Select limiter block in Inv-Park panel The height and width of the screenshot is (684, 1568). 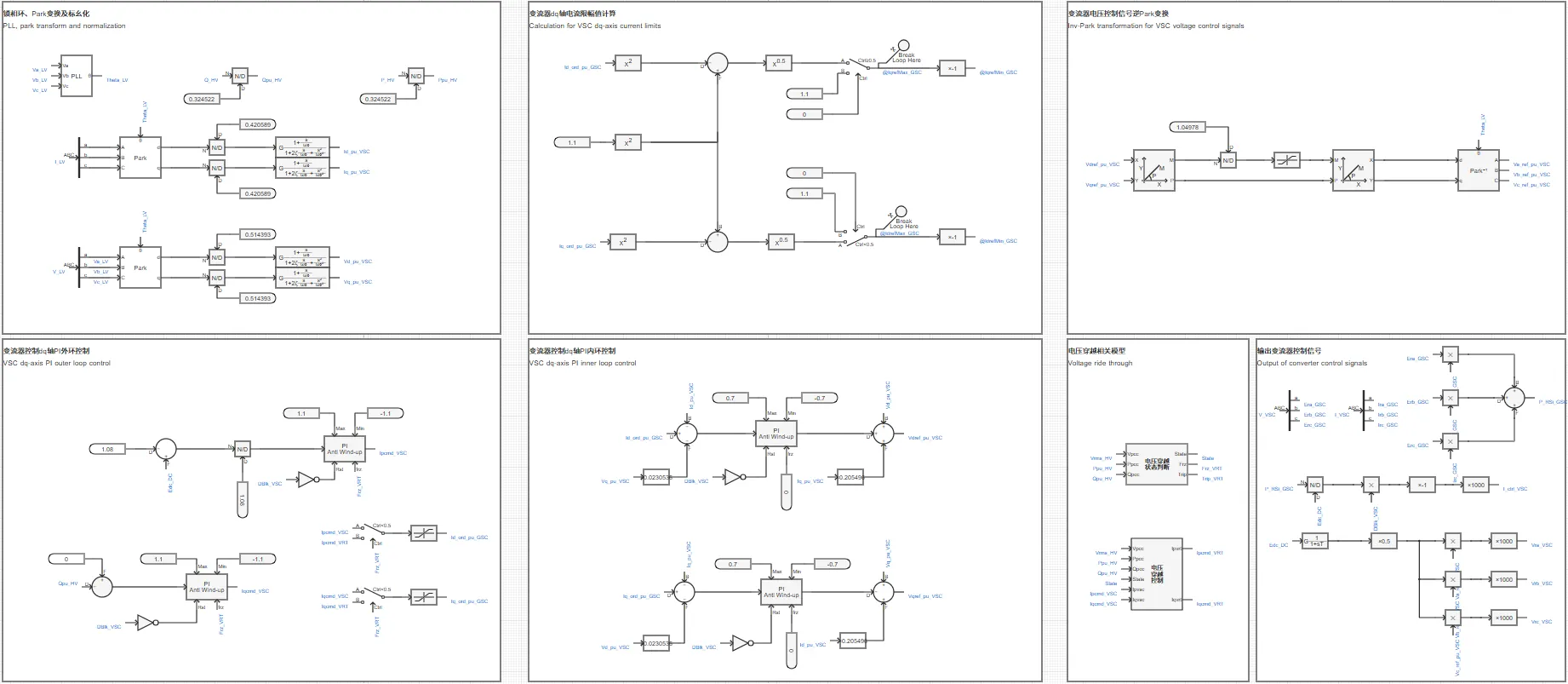click(1286, 160)
